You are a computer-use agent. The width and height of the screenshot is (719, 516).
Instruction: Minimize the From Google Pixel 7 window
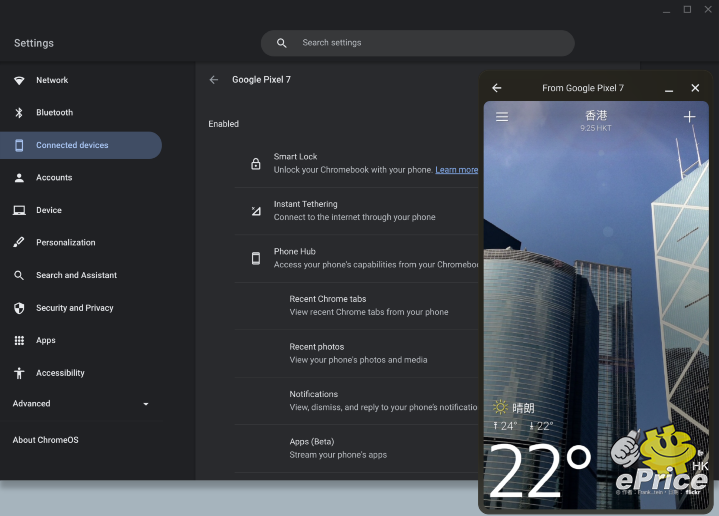669,91
